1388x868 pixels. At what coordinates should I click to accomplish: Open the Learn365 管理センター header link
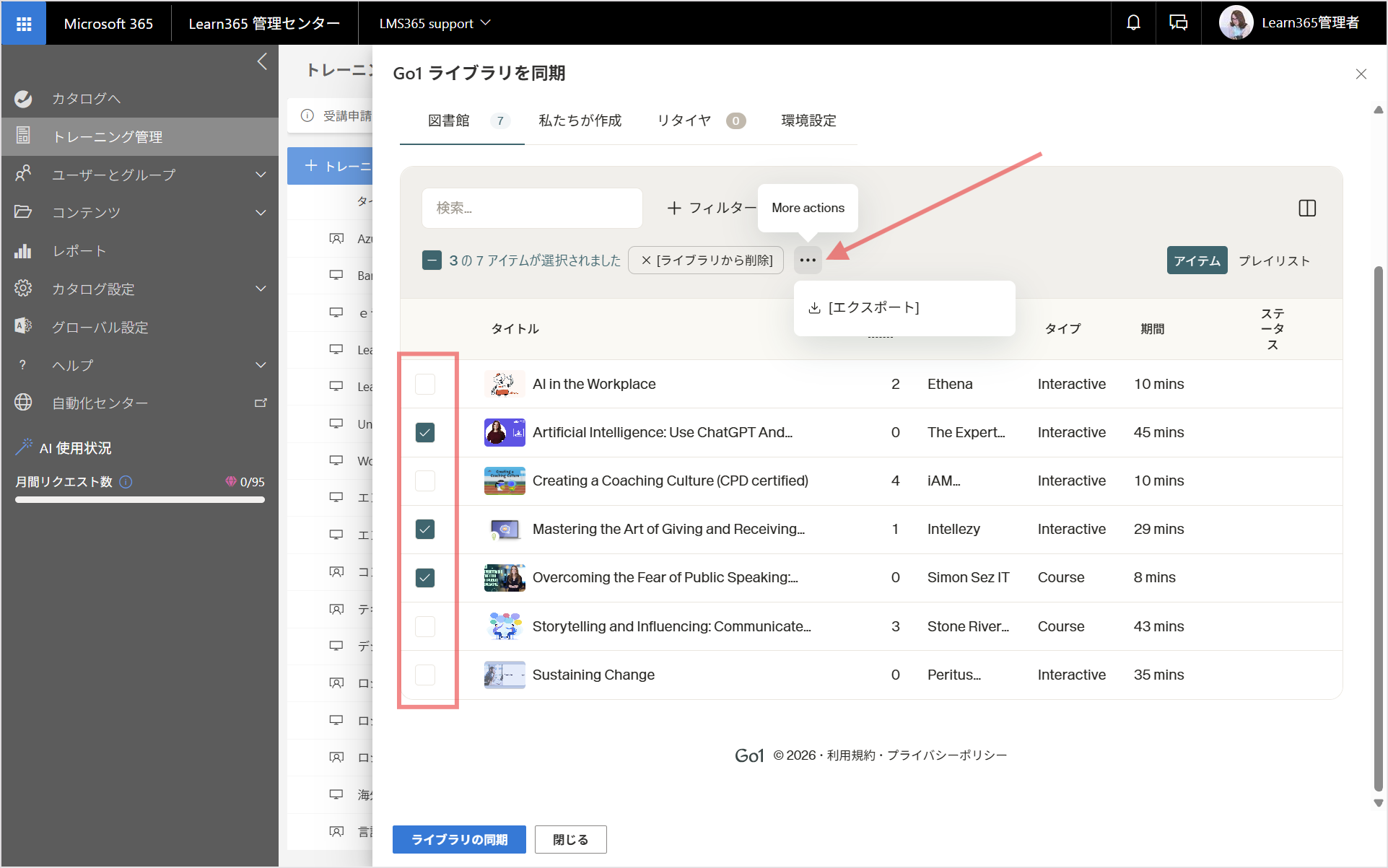pyautogui.click(x=264, y=24)
